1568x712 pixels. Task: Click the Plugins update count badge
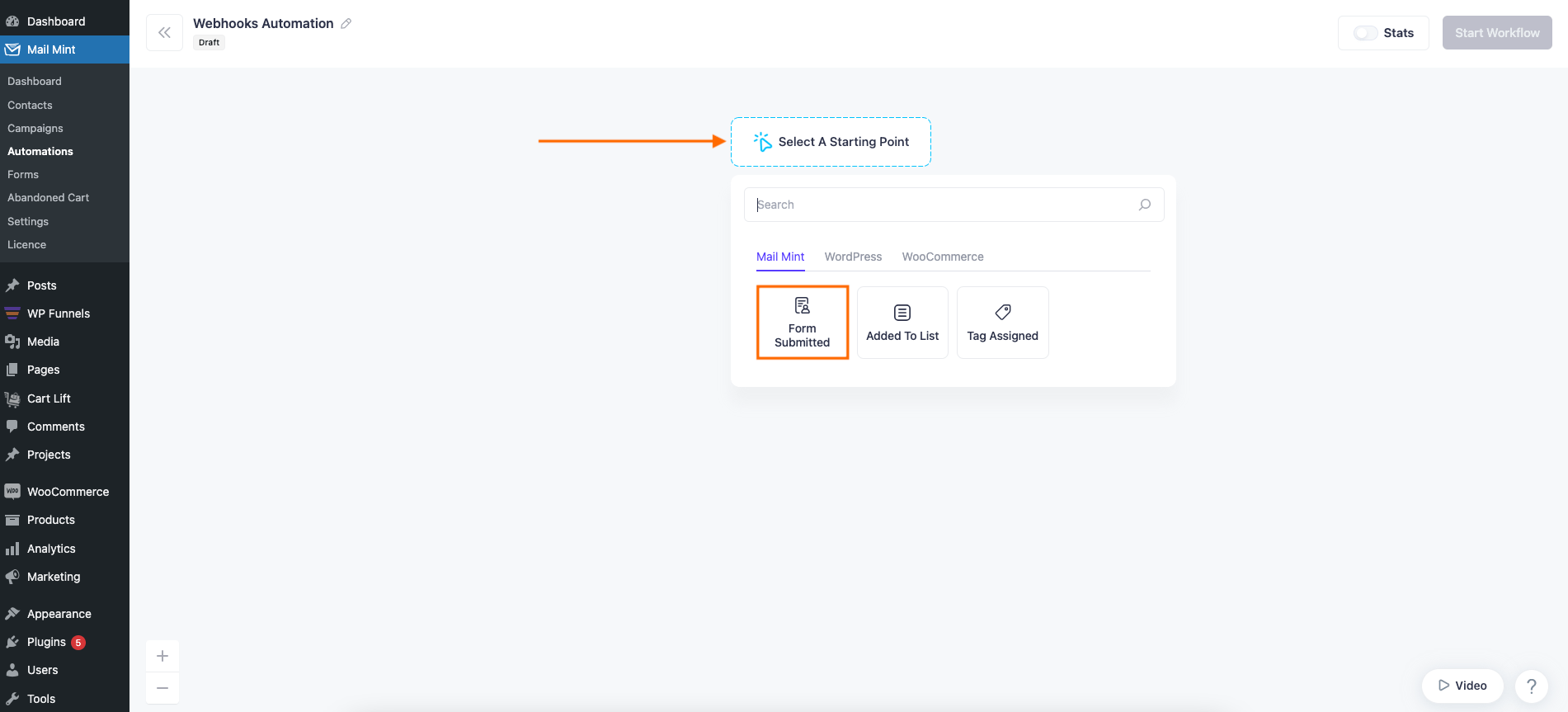click(x=78, y=643)
